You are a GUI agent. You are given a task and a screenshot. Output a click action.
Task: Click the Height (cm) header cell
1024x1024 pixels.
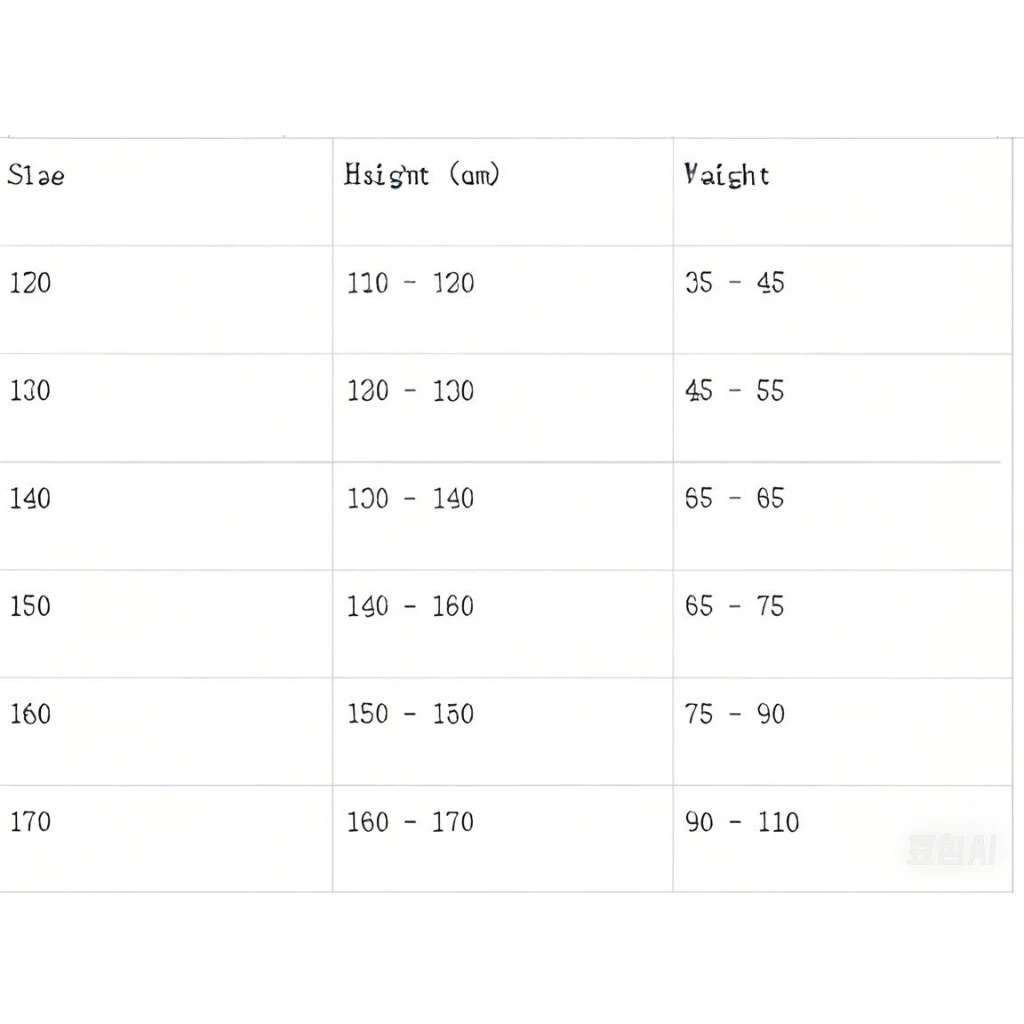pyautogui.click(x=503, y=192)
